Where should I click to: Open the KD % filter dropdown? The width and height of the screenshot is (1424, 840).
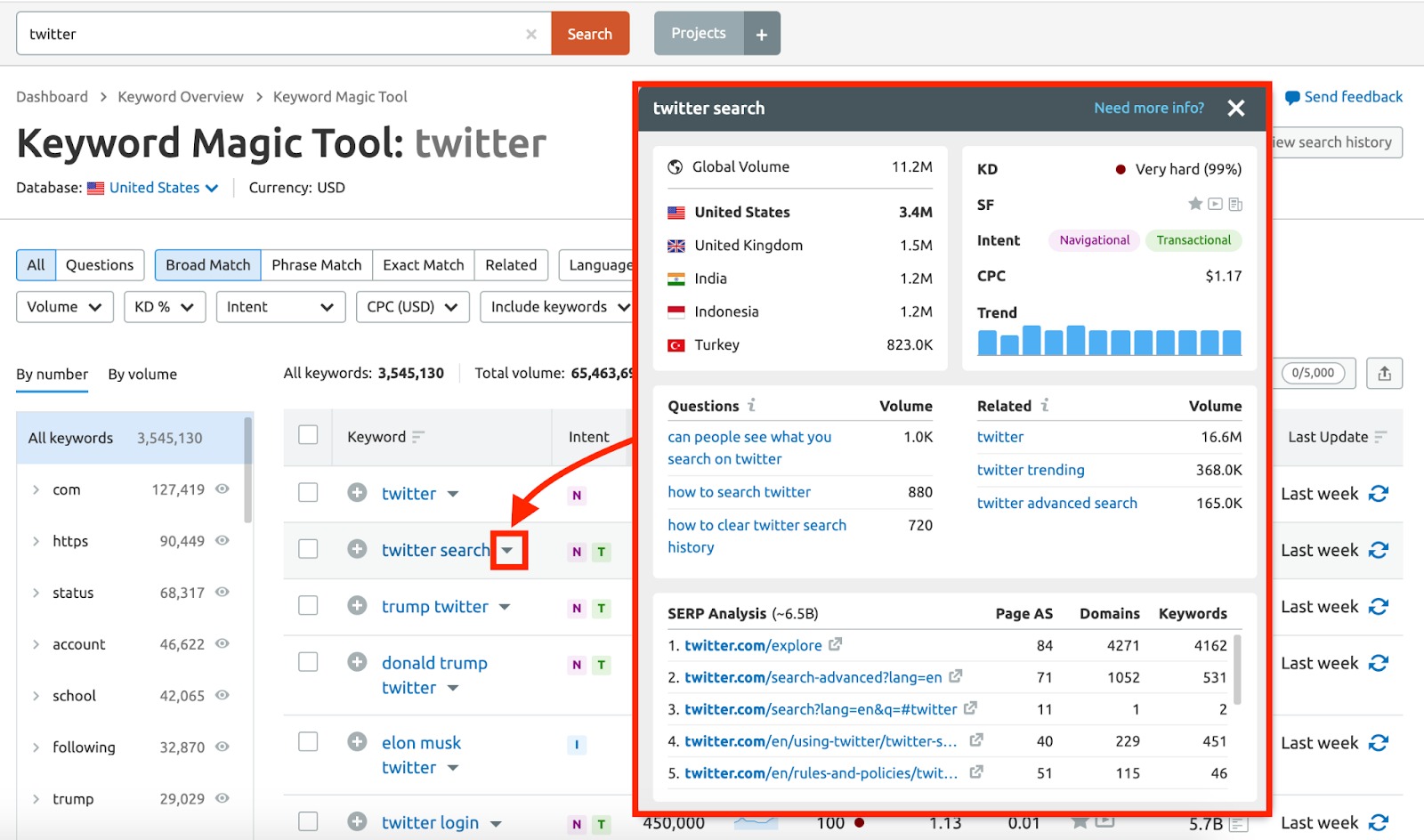click(165, 307)
